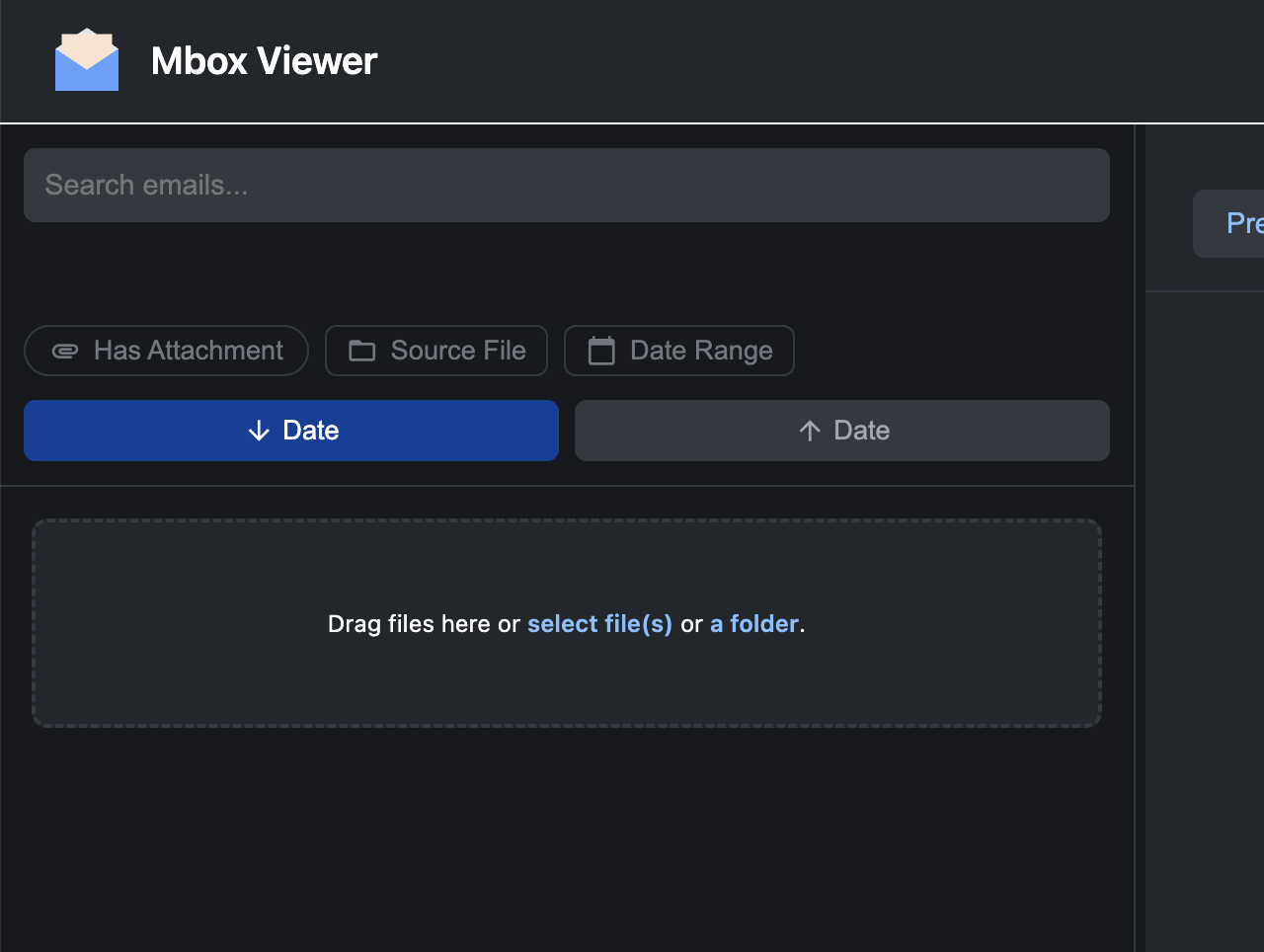Image resolution: width=1264 pixels, height=952 pixels.
Task: Open the Source File filter dropdown
Action: 436,351
